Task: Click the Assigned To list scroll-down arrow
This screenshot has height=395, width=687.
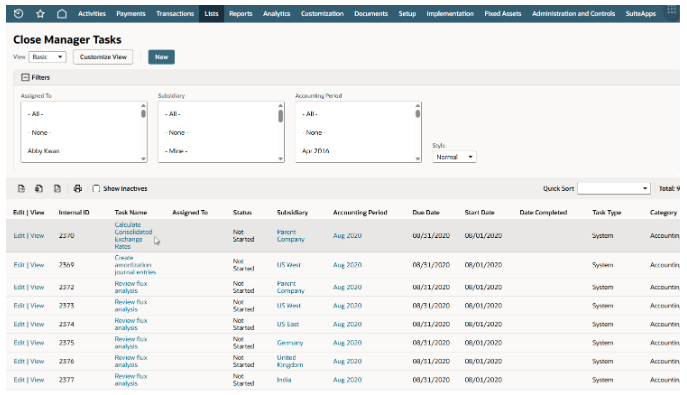Action: click(x=143, y=159)
